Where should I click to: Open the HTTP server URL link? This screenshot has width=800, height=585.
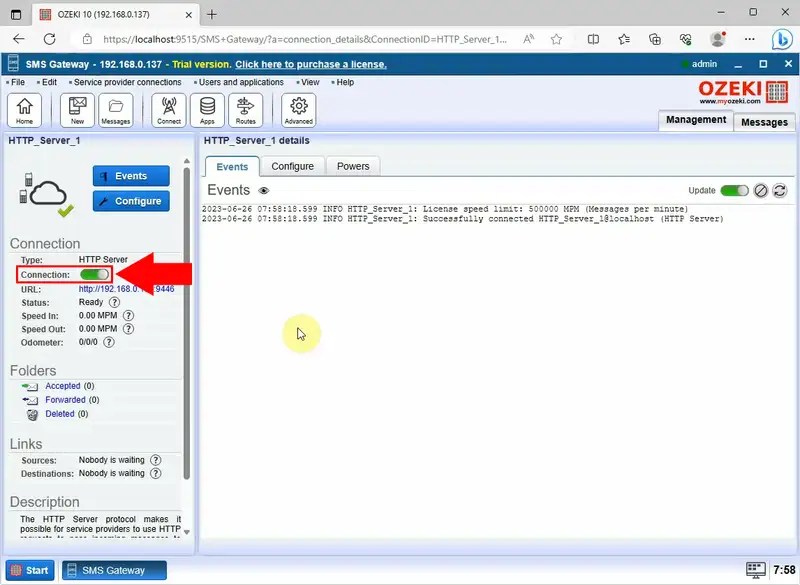click(x=127, y=289)
